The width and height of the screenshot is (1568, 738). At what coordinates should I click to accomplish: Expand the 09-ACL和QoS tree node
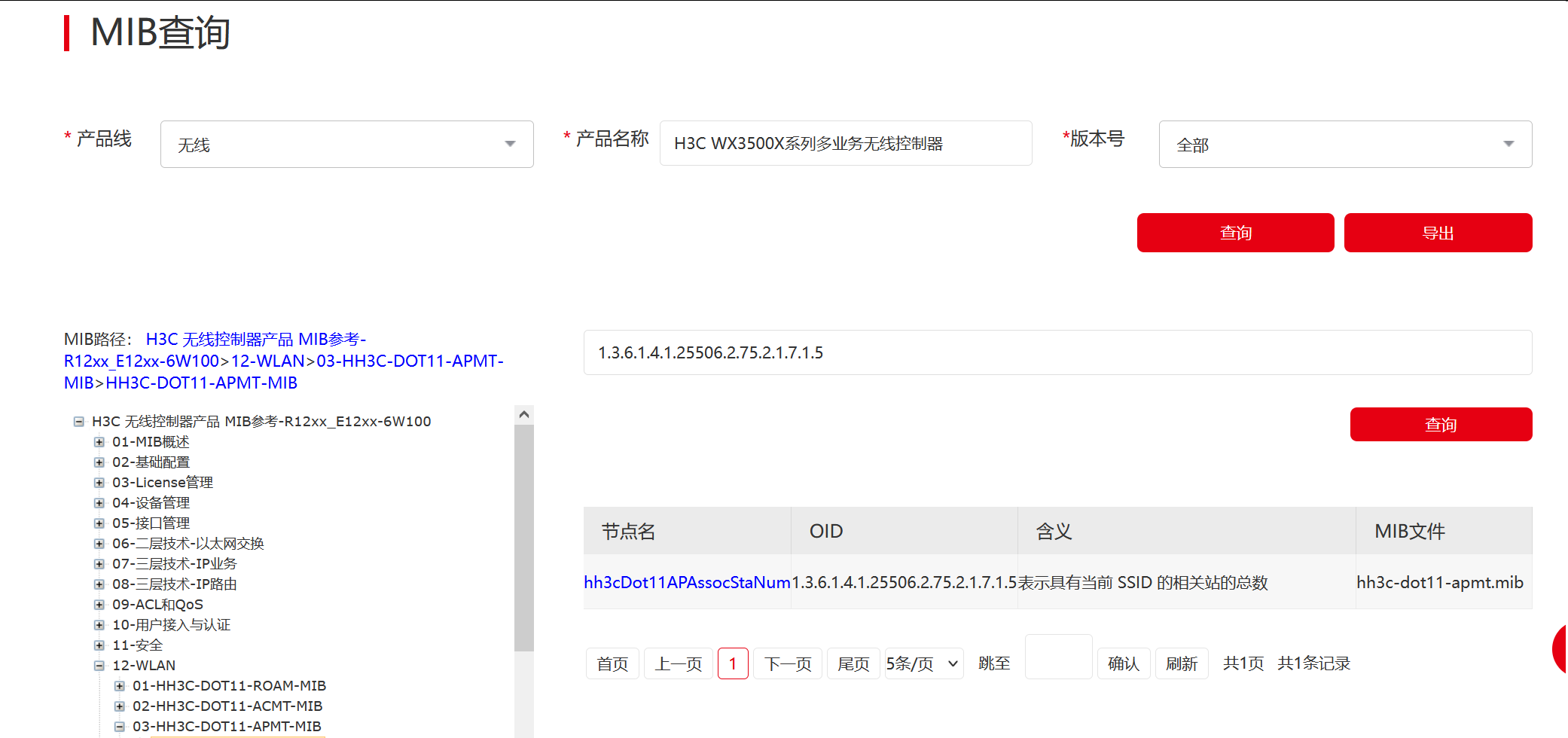[x=99, y=605]
